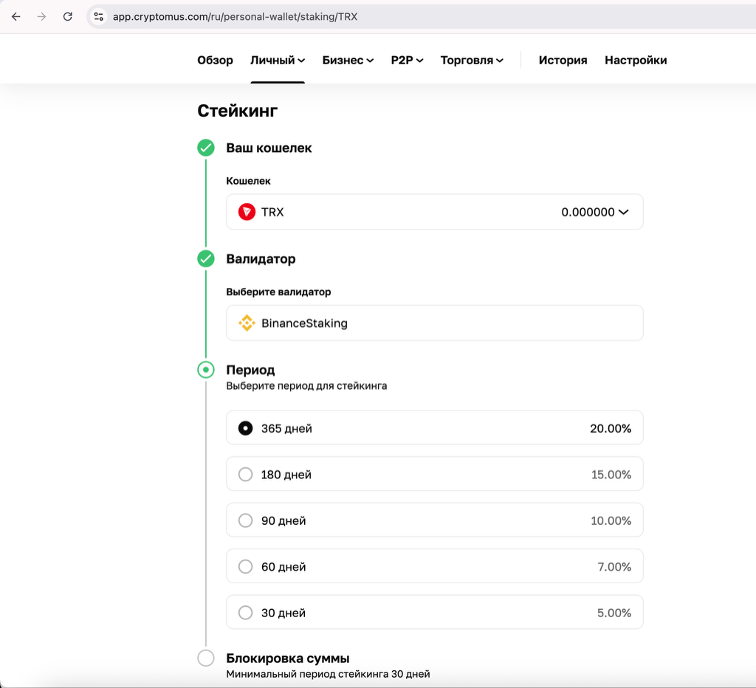Click the browser forward arrow
This screenshot has height=688, width=756.
pyautogui.click(x=42, y=16)
